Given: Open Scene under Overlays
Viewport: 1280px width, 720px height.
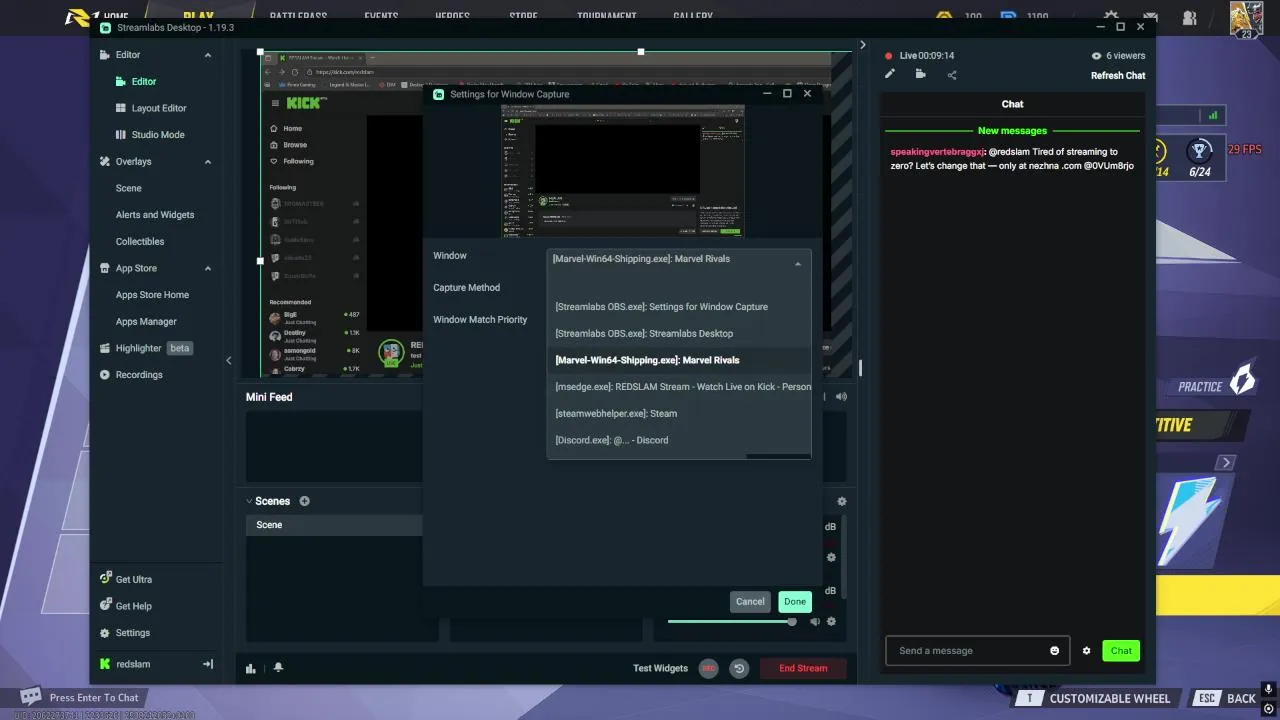Looking at the screenshot, I should coord(129,188).
